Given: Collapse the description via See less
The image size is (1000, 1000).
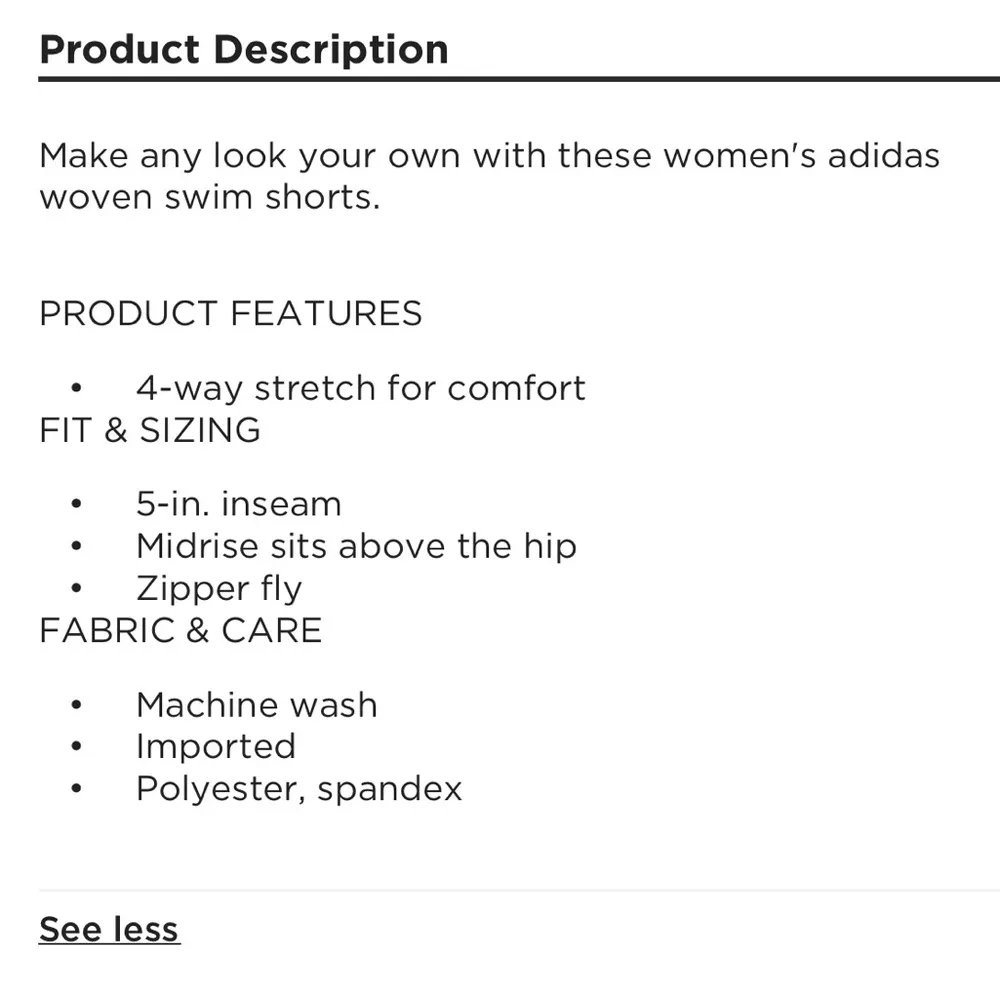Looking at the screenshot, I should click(x=108, y=929).
